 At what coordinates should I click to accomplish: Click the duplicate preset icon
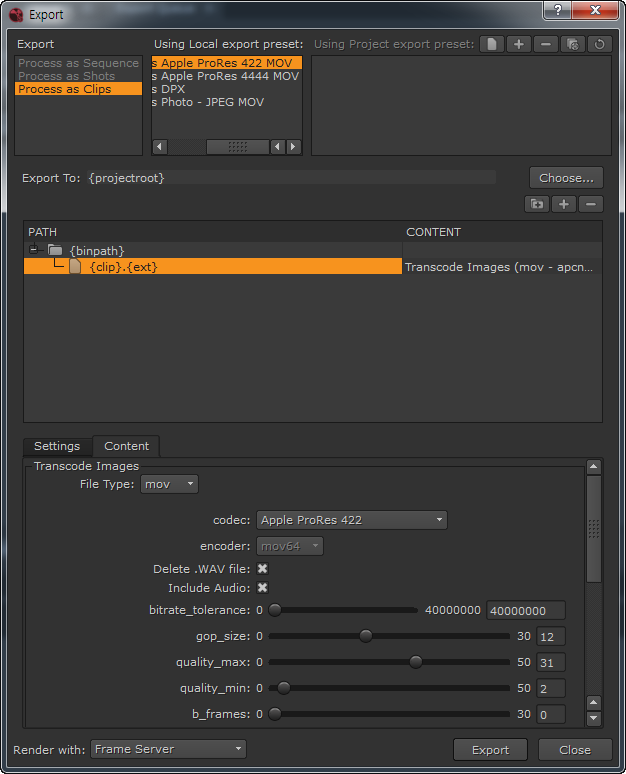[x=573, y=44]
